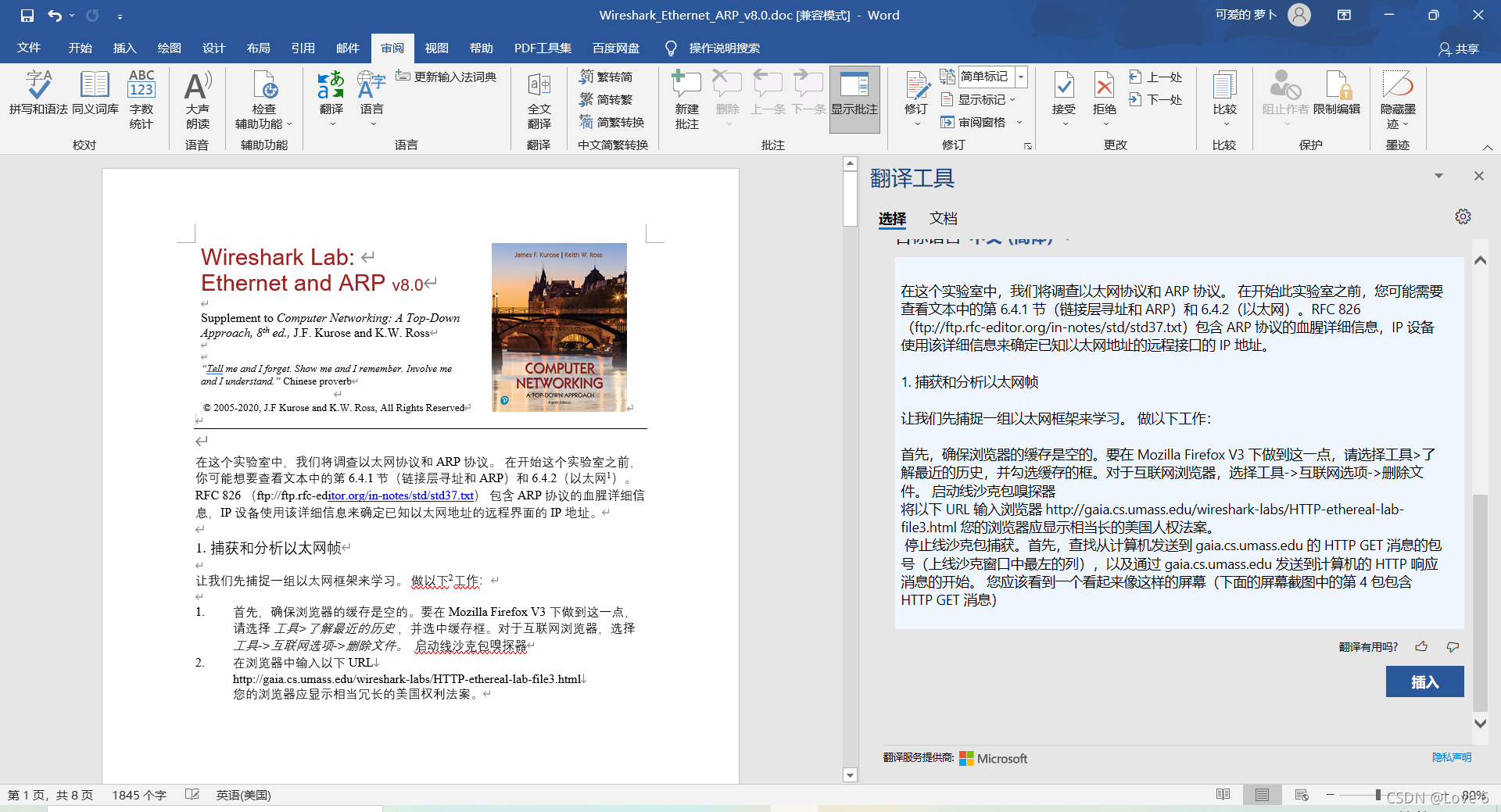Click the Save icon in the title bar
This screenshot has width=1501, height=812.
click(x=27, y=16)
